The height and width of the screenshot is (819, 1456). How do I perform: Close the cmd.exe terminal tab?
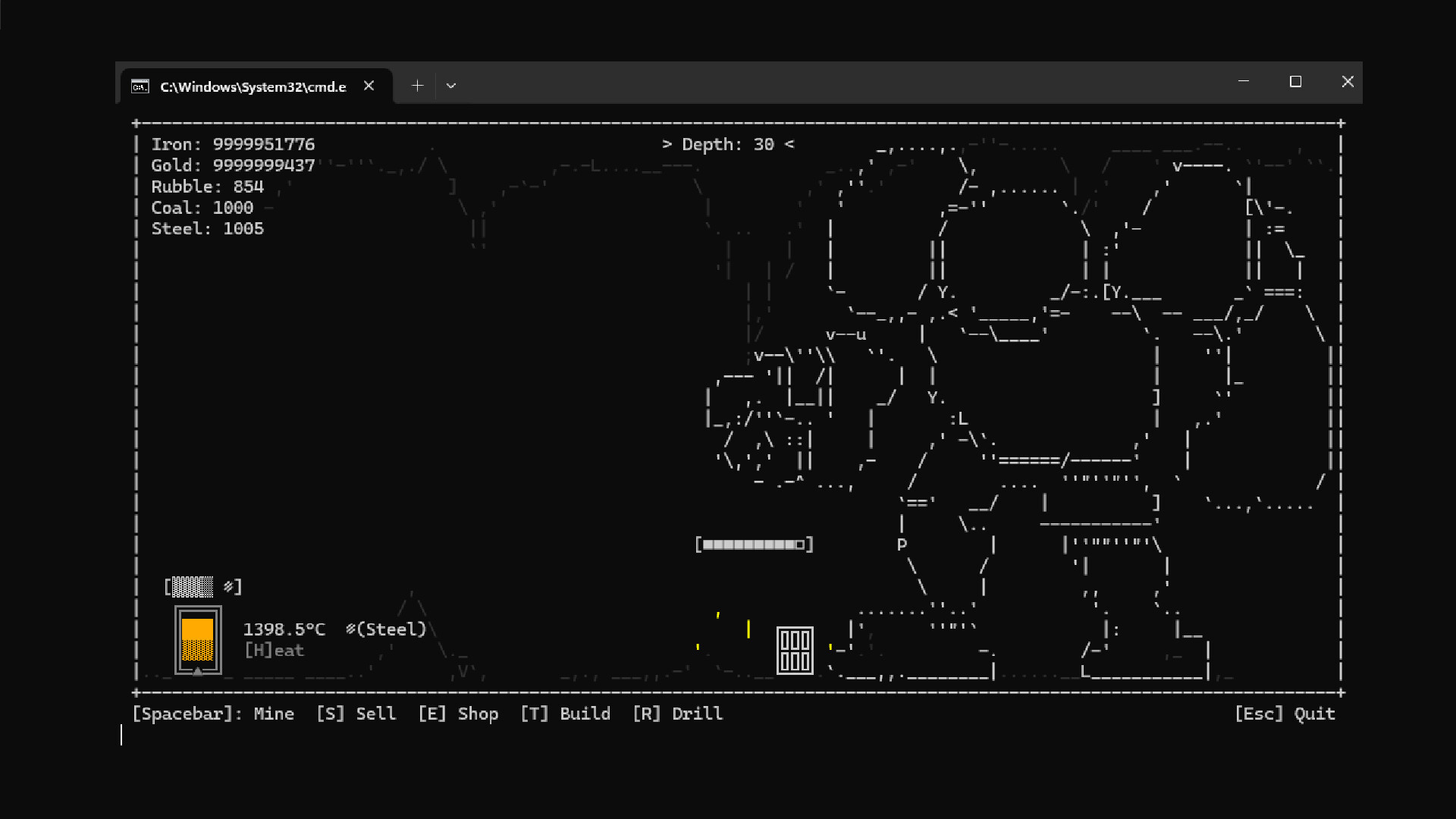[369, 86]
